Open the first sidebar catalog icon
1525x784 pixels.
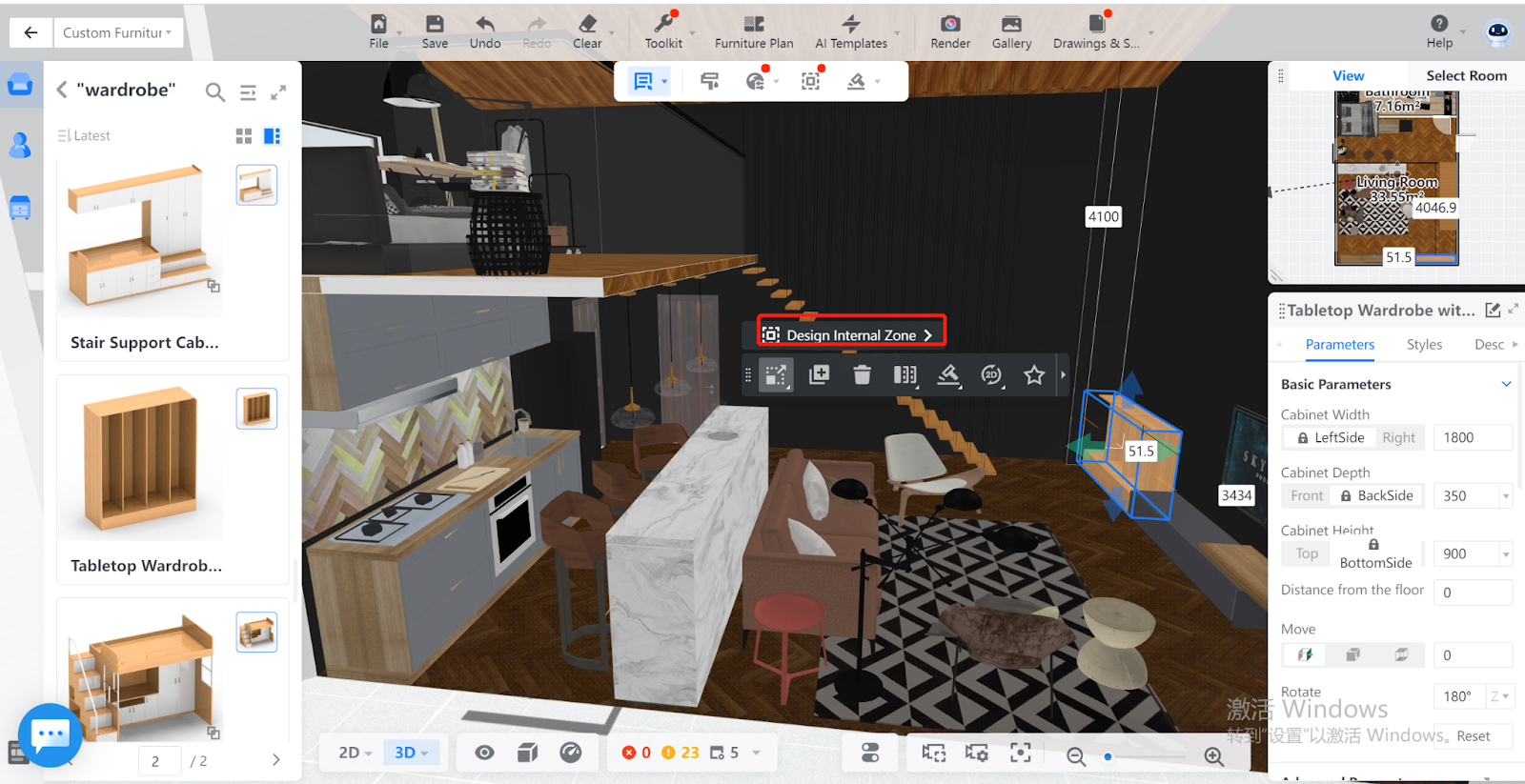20,85
